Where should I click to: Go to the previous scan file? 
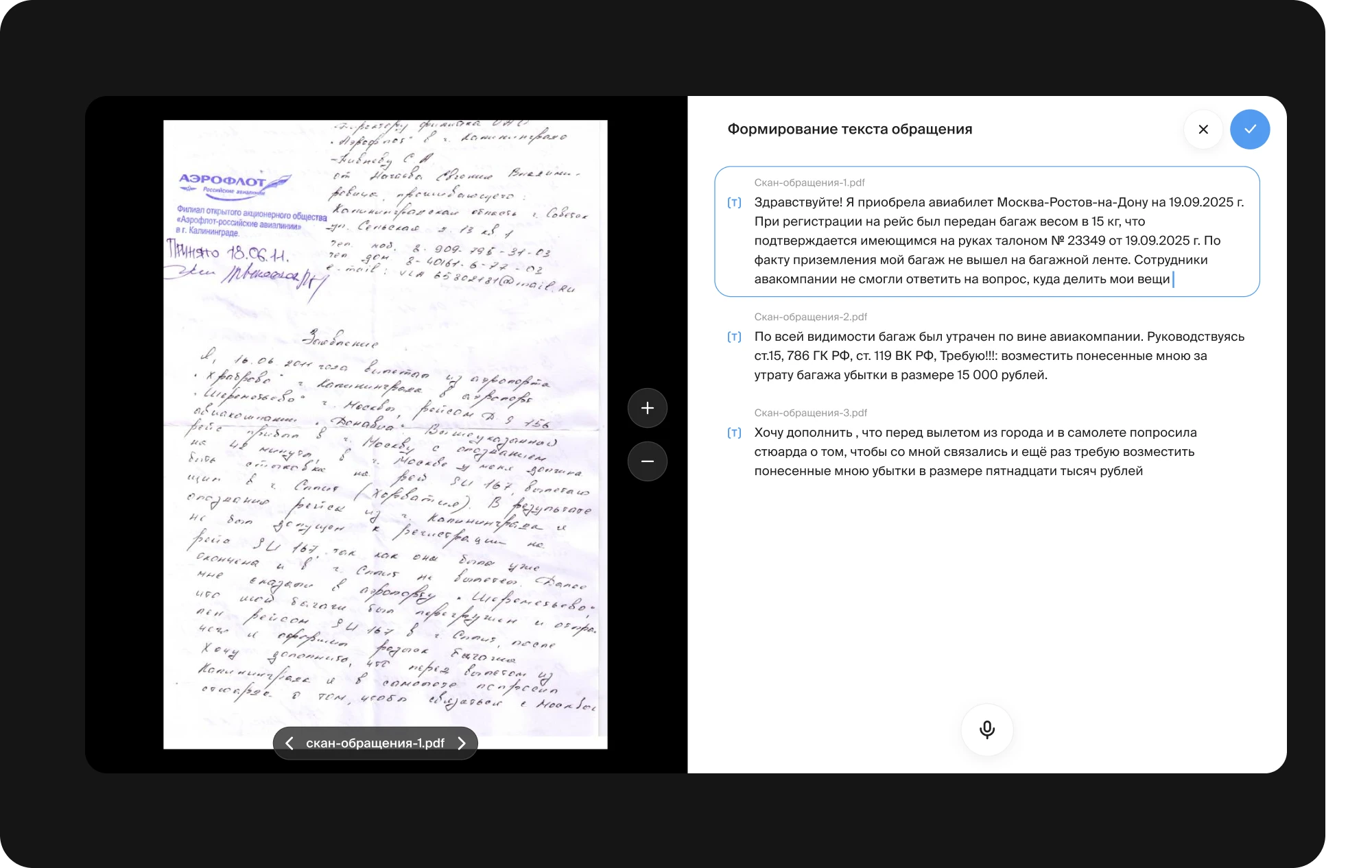click(x=289, y=743)
